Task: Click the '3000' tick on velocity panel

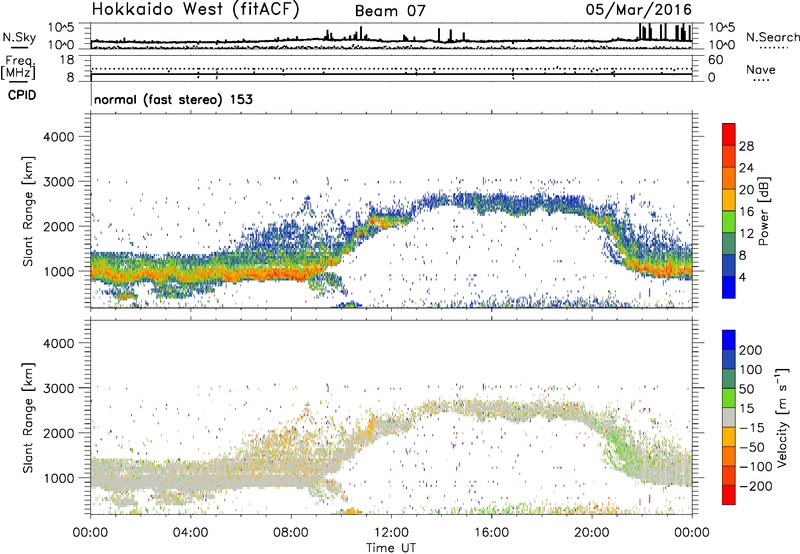Action: point(58,388)
